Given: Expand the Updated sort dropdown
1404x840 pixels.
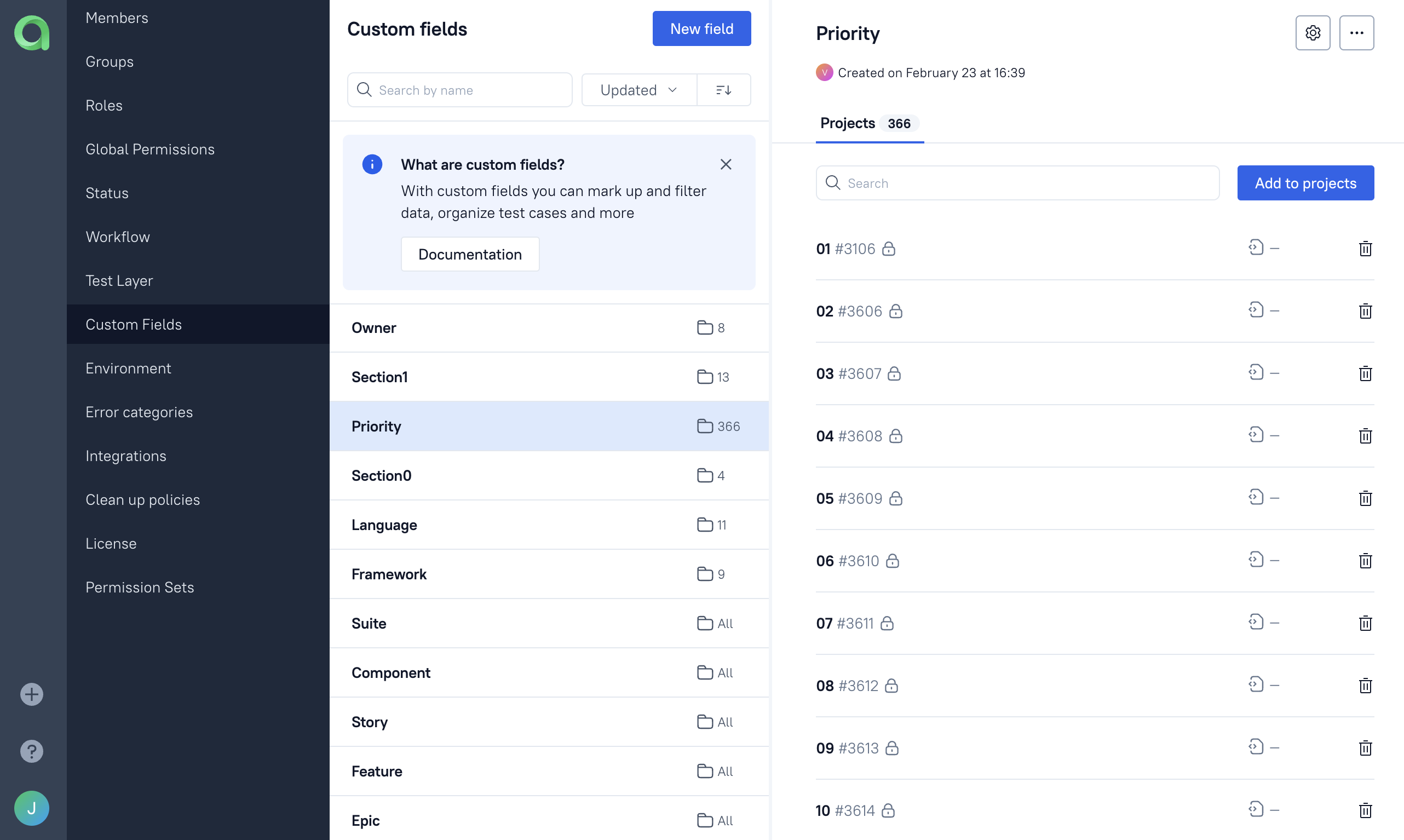Looking at the screenshot, I should pyautogui.click(x=639, y=90).
